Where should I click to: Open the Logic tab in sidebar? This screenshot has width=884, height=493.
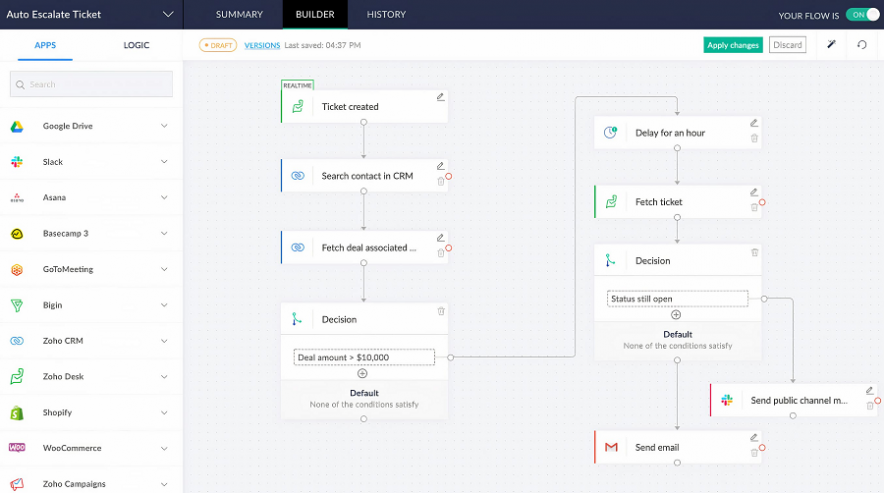pos(136,45)
